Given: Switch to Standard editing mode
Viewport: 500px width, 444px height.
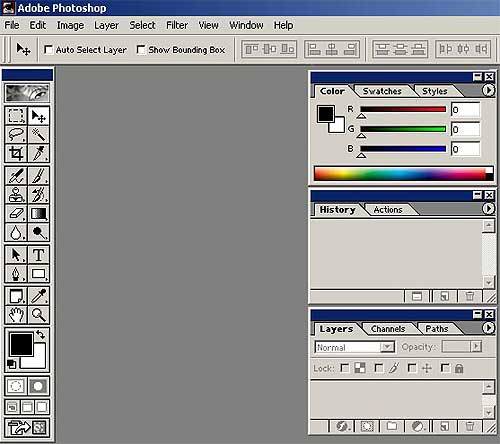Looking at the screenshot, I should click(16, 386).
